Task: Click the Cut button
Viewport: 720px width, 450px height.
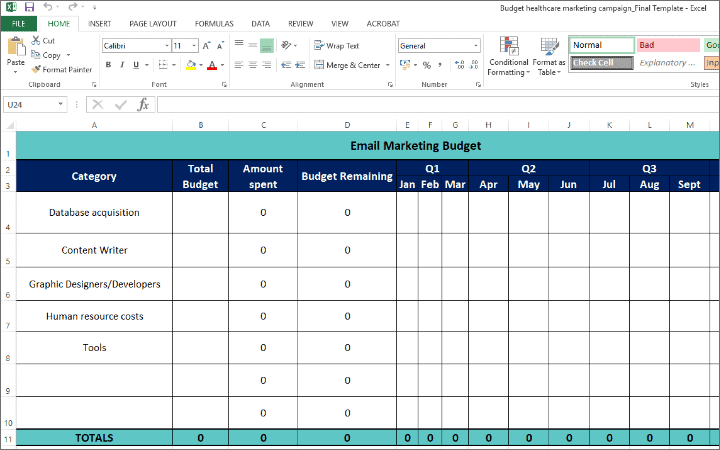Action: coord(43,41)
